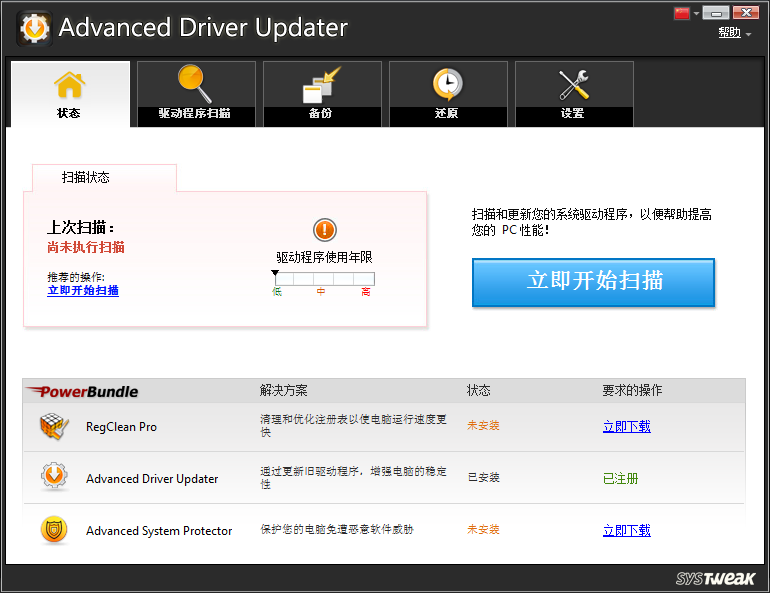Screen dimensions: 770x593
Task: Click the Chinese flag language icon
Action: pyautogui.click(x=682, y=13)
